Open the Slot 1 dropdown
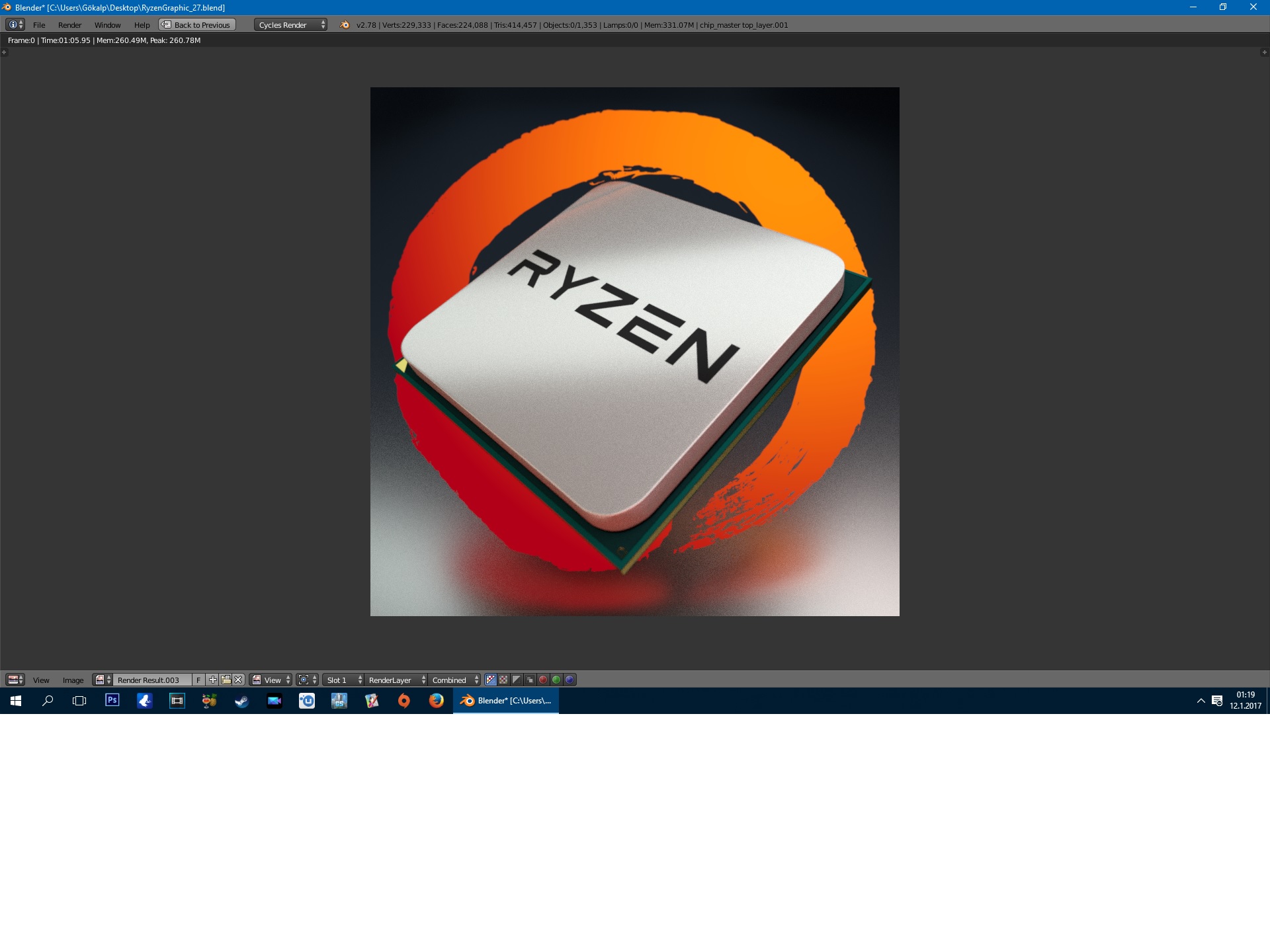 [343, 680]
